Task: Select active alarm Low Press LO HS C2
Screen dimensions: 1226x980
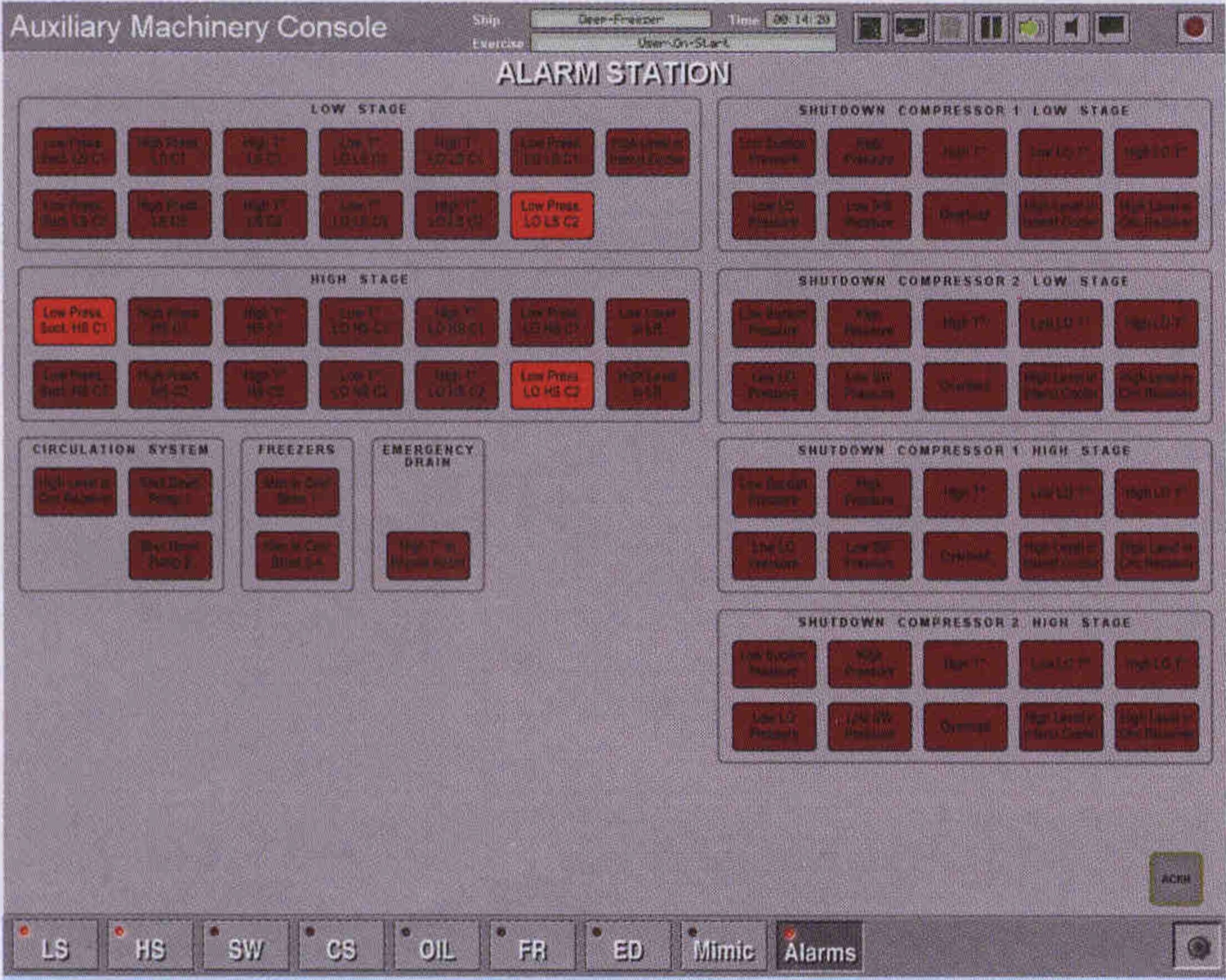Action: pos(552,384)
